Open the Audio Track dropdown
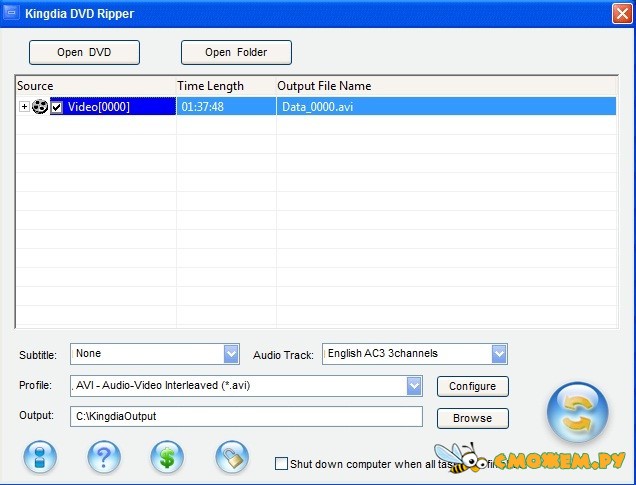Screen dimensions: 636x485 pyautogui.click(x=499, y=354)
